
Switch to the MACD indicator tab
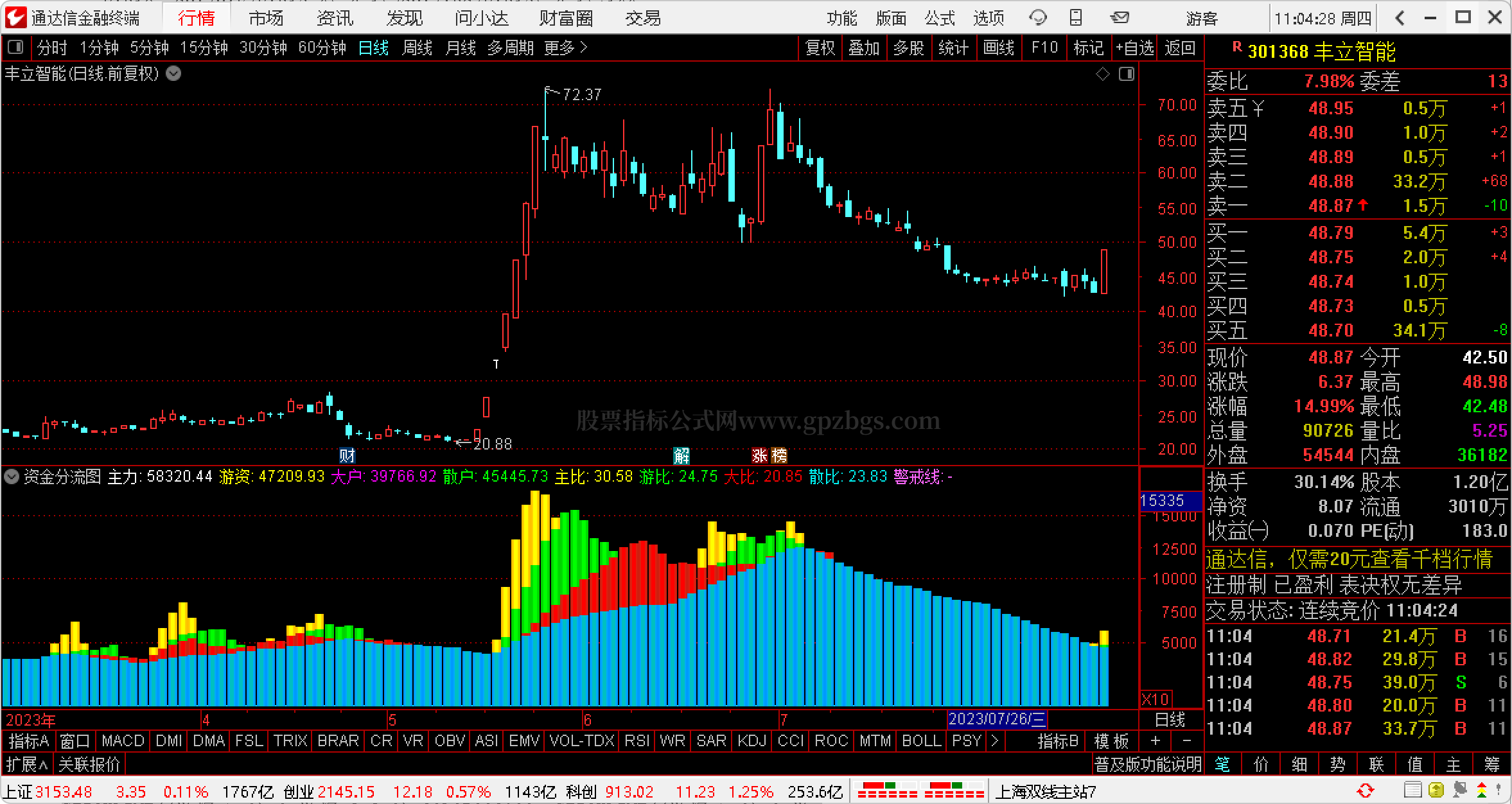[x=123, y=741]
